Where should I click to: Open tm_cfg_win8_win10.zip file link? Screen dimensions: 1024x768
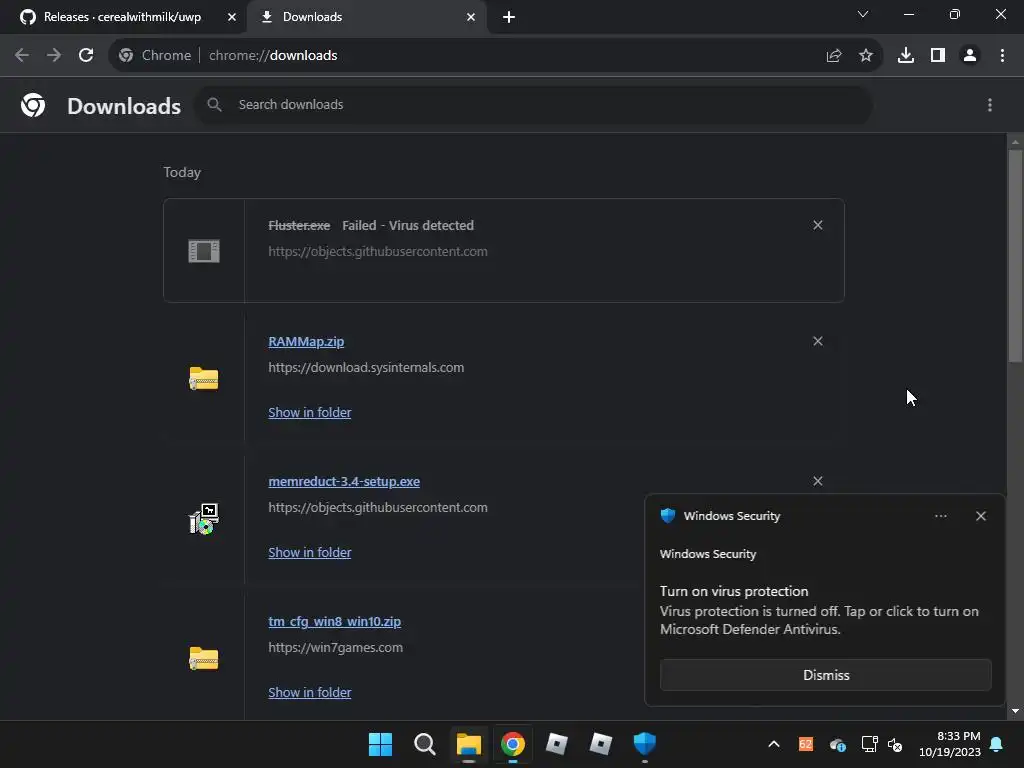(334, 622)
